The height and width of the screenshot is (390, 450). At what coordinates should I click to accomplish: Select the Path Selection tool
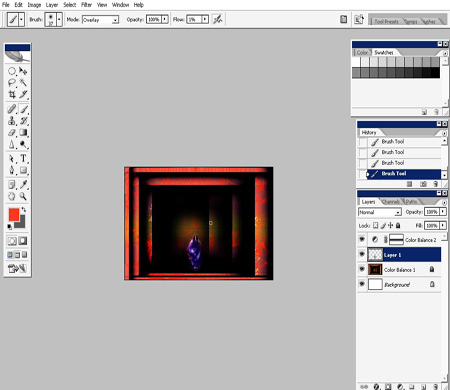(x=12, y=158)
